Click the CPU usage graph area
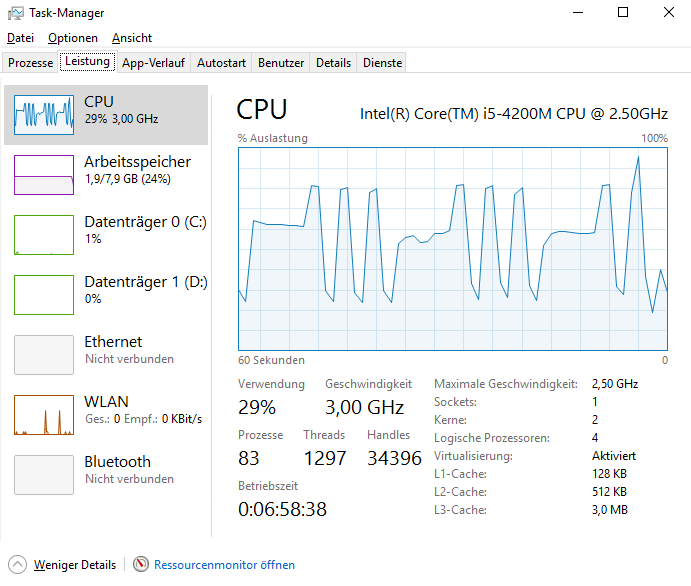Viewport: 691px width, 586px height. pyautogui.click(x=452, y=250)
